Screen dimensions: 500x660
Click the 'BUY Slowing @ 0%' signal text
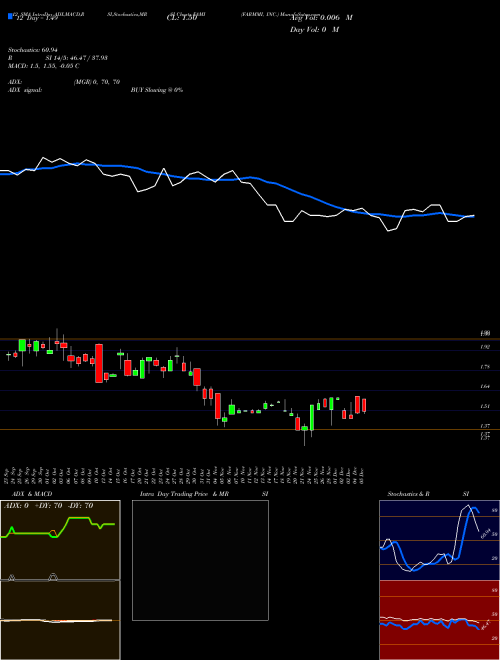(157, 90)
